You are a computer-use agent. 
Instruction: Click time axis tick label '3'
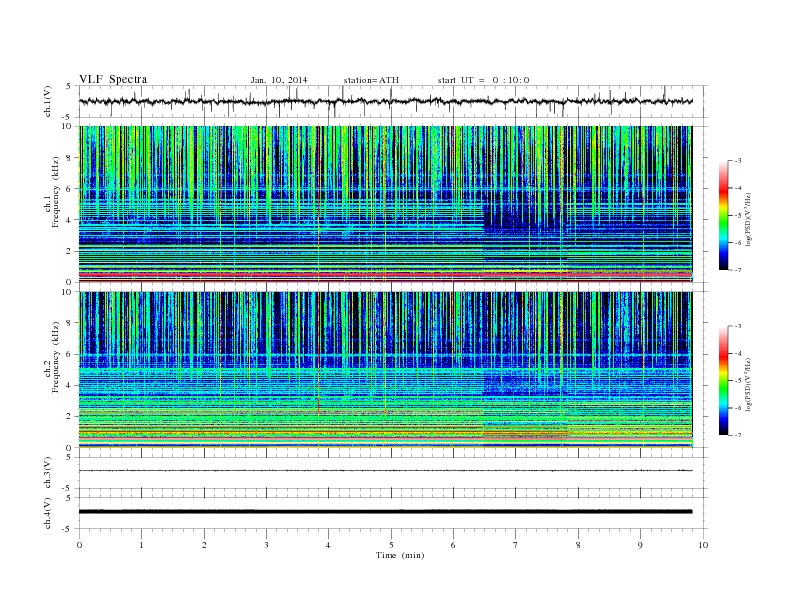266,545
